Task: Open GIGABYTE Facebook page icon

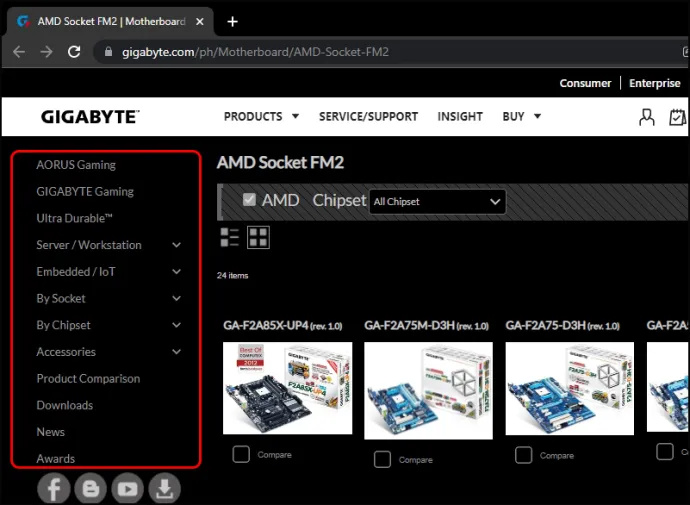Action: [x=54, y=488]
